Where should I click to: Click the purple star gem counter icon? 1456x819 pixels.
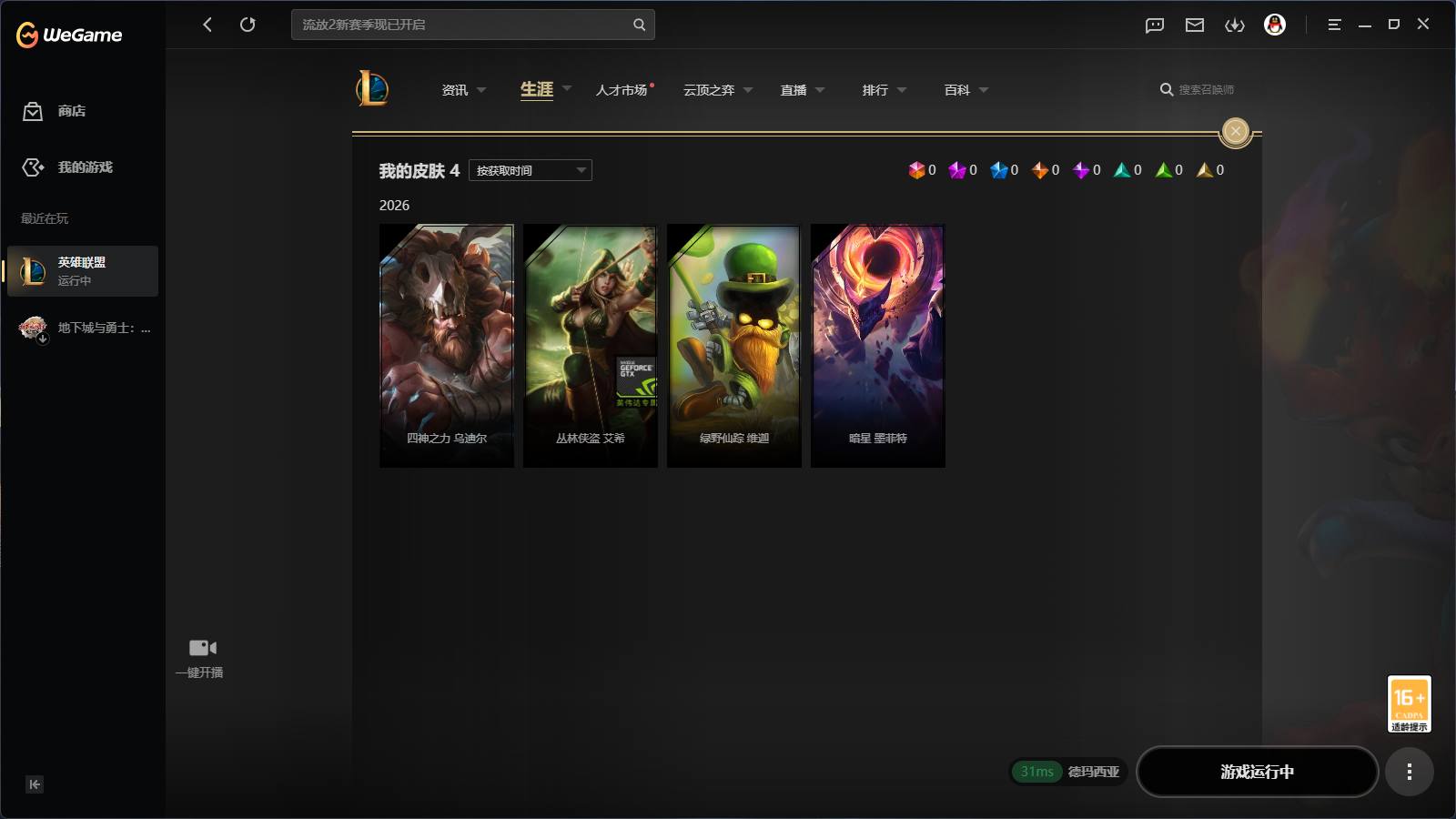tap(1081, 170)
